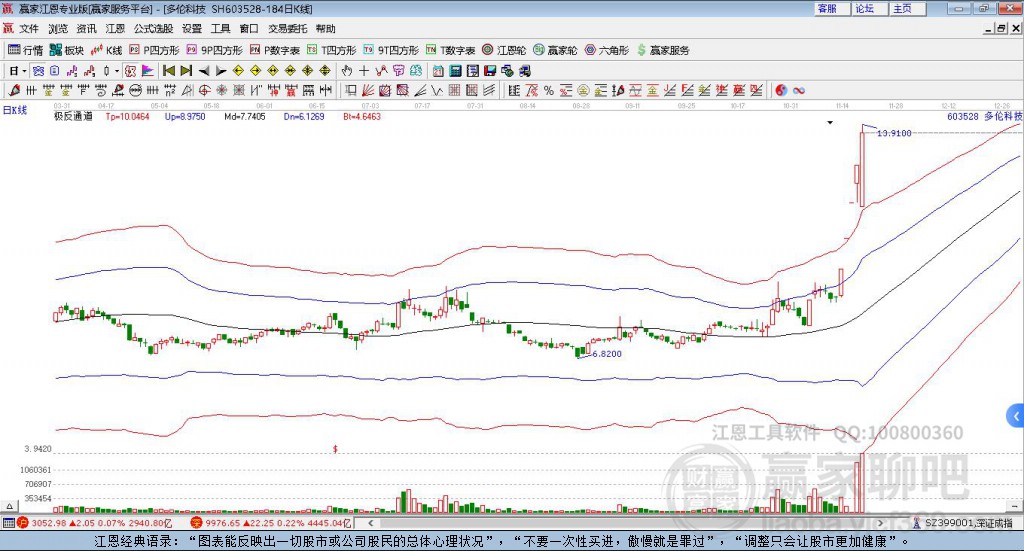
Task: Open the 日 period dropdown
Action: [17, 71]
